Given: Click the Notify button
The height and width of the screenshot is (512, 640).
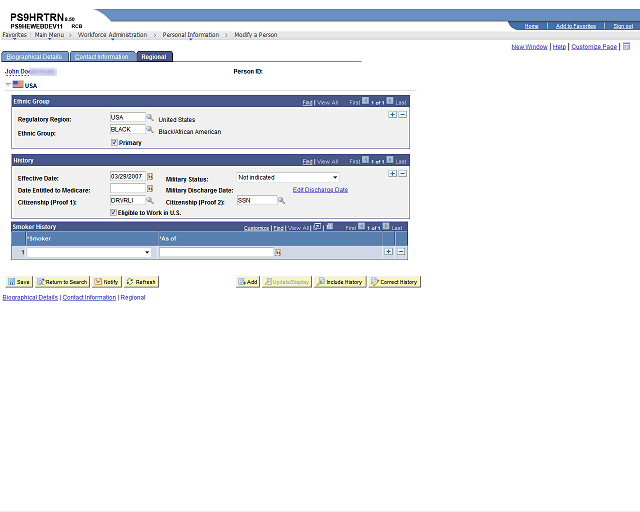Looking at the screenshot, I should tap(107, 282).
